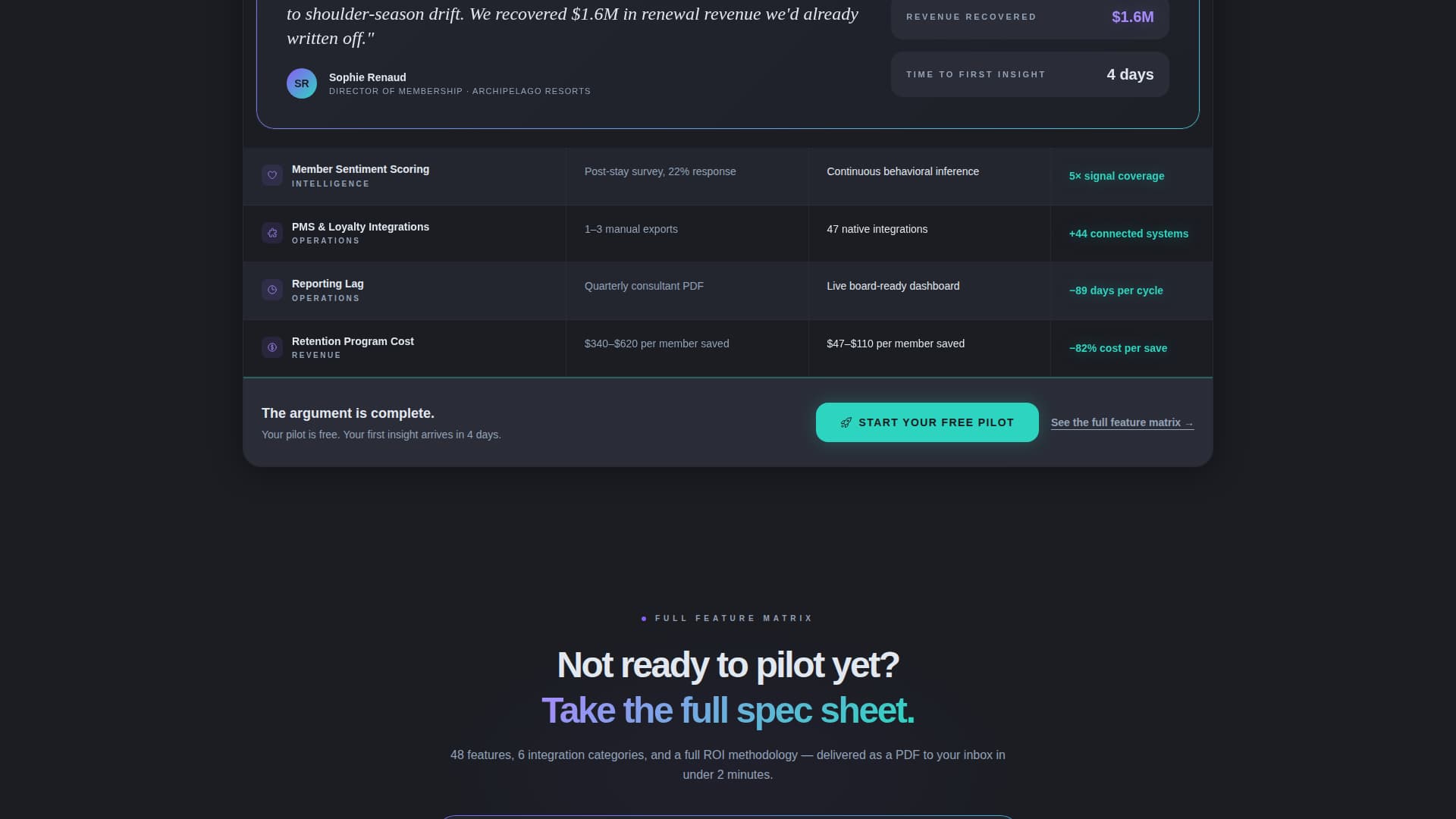Click the Sophie Renaud name text
Image resolution: width=1456 pixels, height=819 pixels.
(x=367, y=77)
